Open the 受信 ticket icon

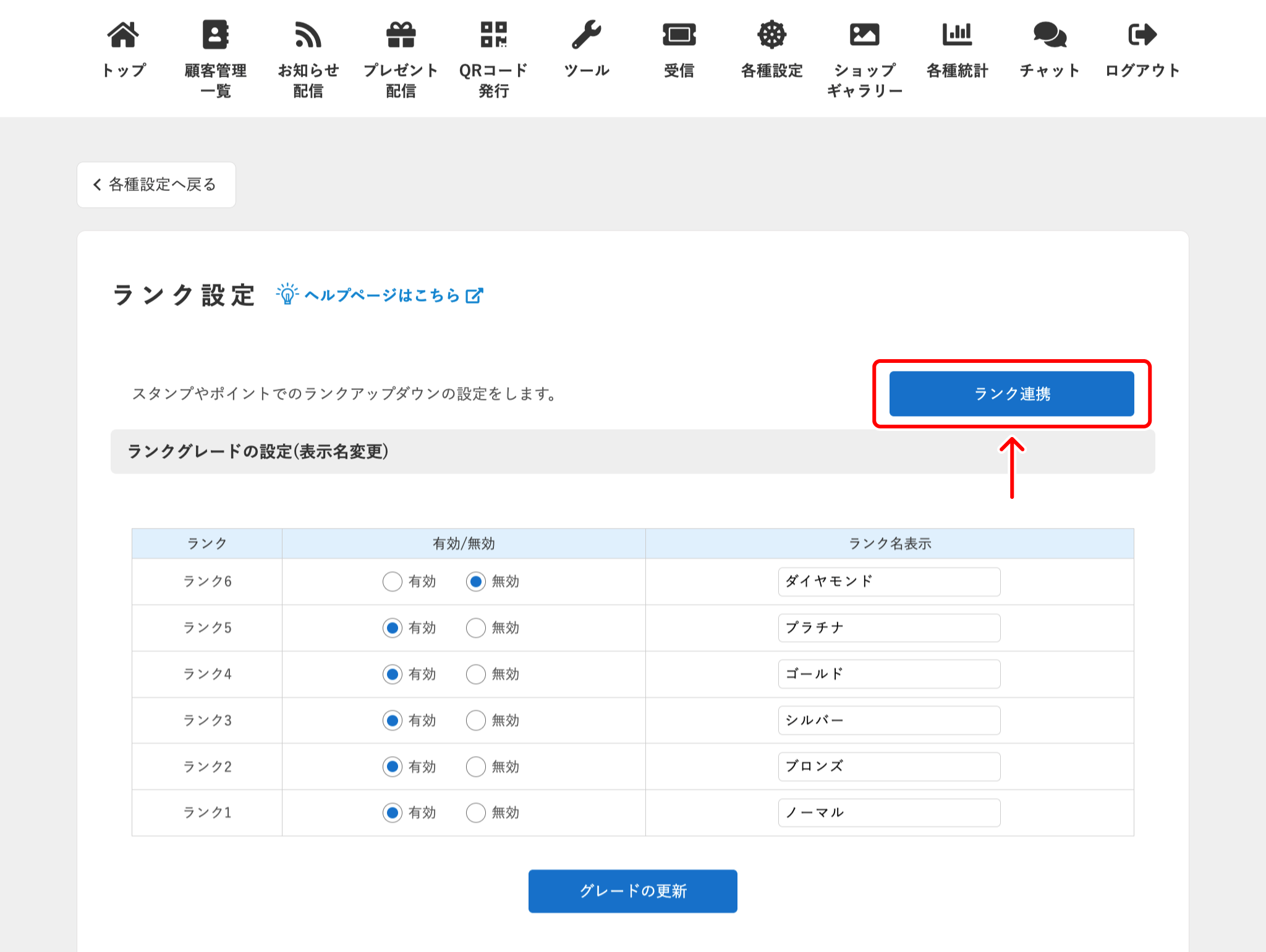pos(679,35)
